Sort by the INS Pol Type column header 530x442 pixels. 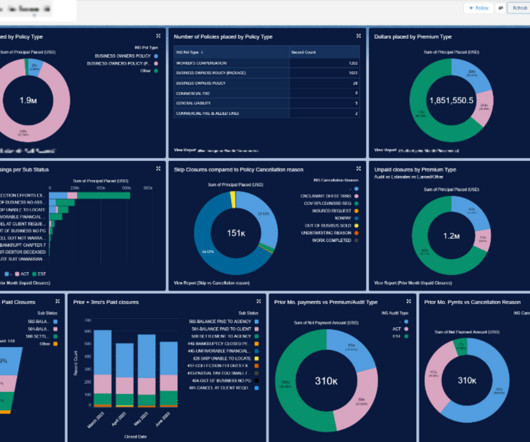[x=189, y=52]
